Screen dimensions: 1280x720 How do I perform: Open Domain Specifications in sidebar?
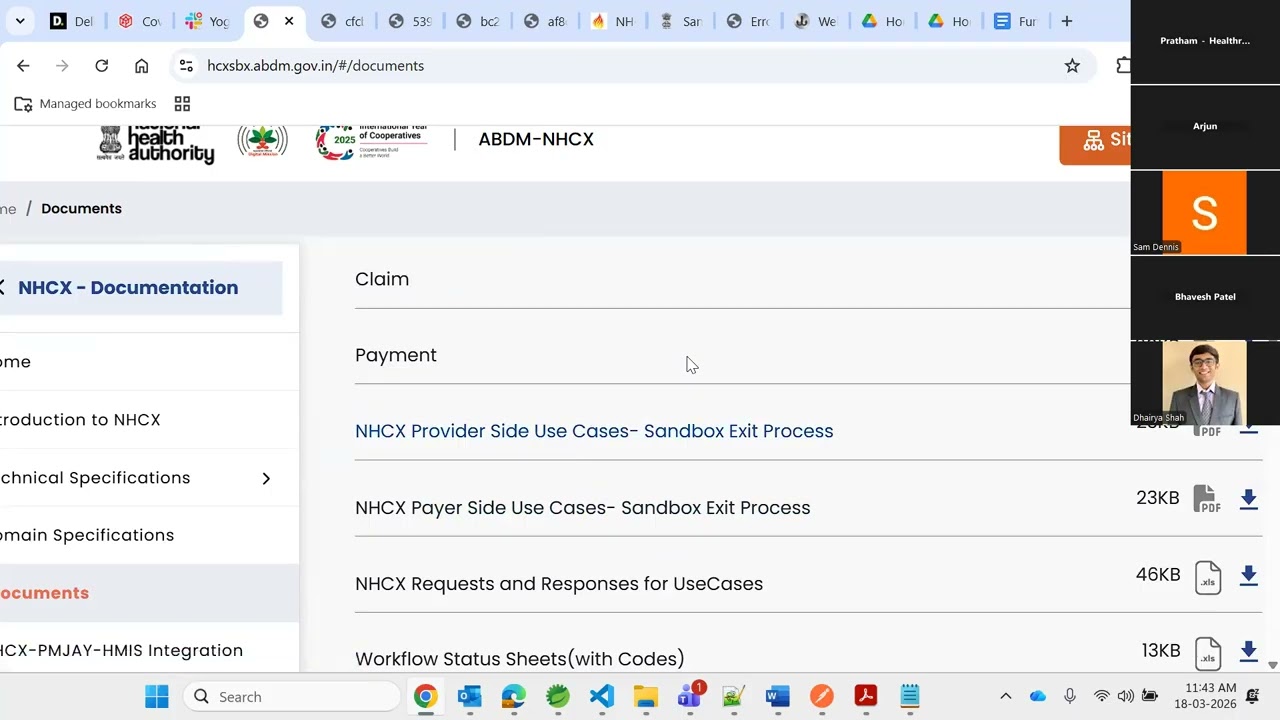(87, 535)
